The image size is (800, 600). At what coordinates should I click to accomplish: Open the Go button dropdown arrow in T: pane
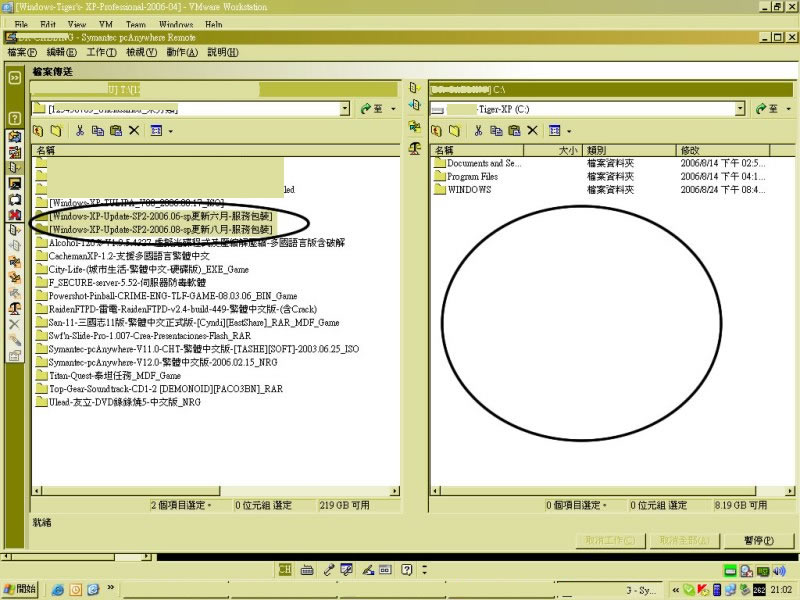(393, 109)
